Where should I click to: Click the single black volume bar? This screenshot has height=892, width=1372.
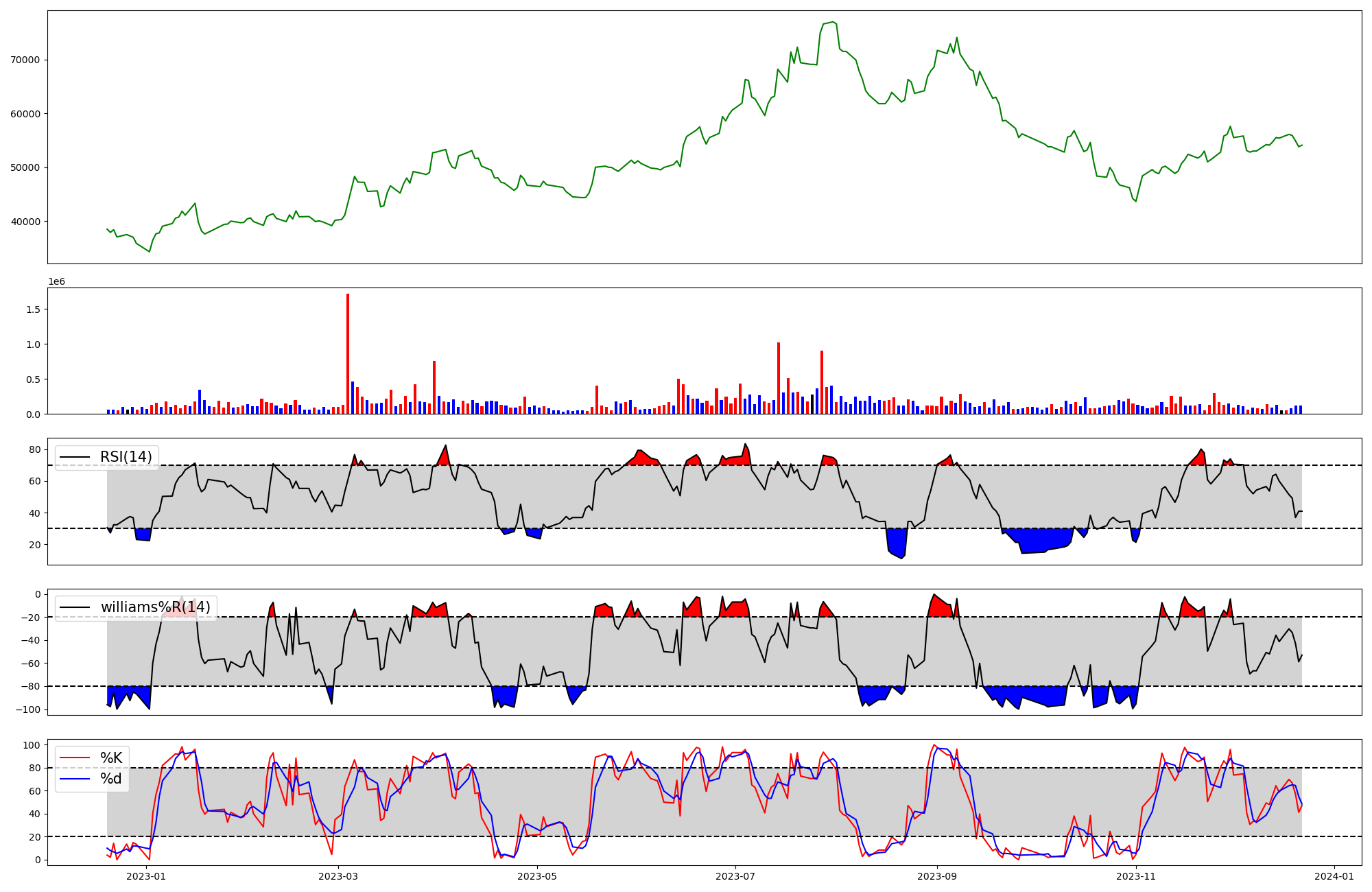812,404
